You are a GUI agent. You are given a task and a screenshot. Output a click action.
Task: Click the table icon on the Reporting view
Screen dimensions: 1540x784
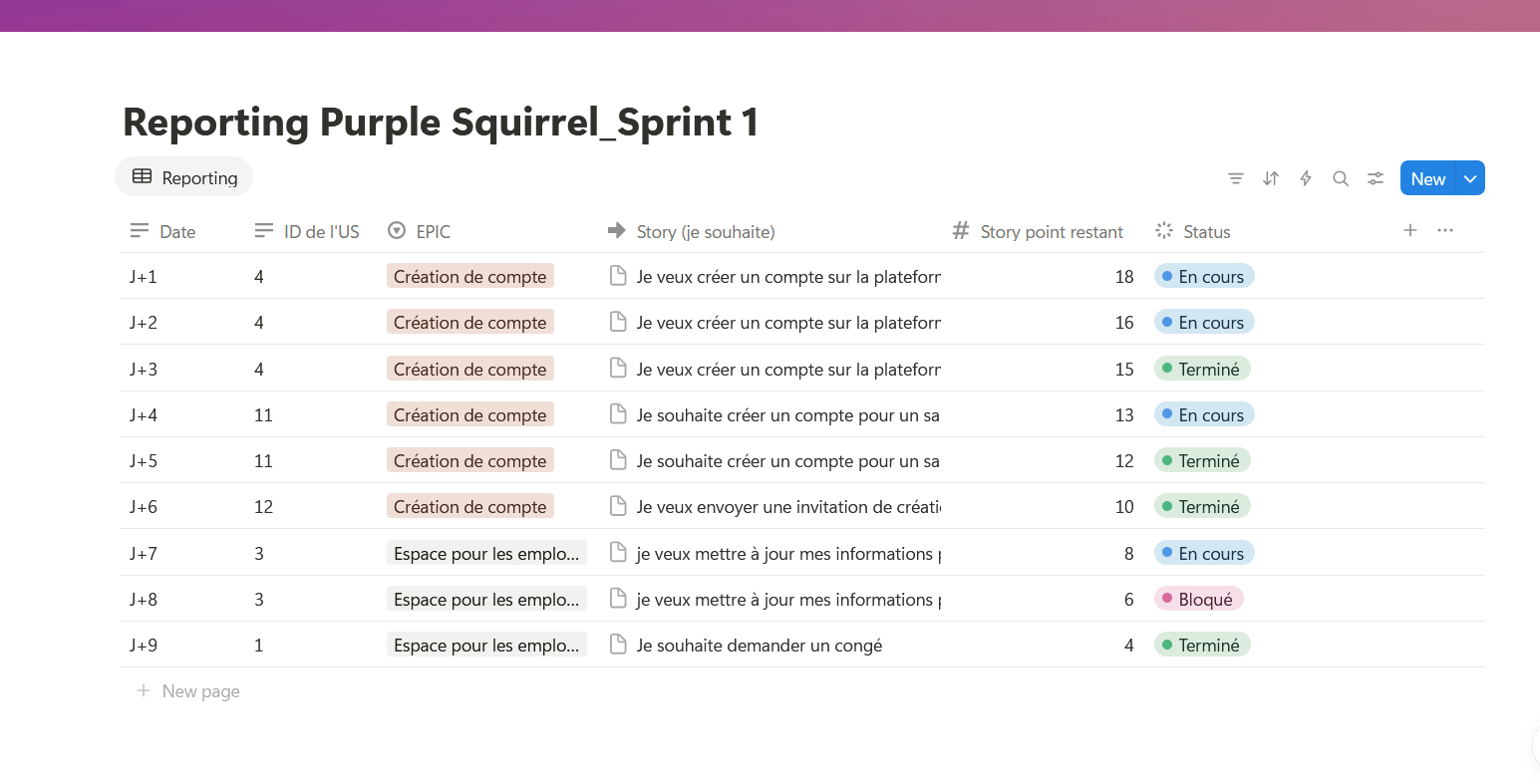coord(142,176)
